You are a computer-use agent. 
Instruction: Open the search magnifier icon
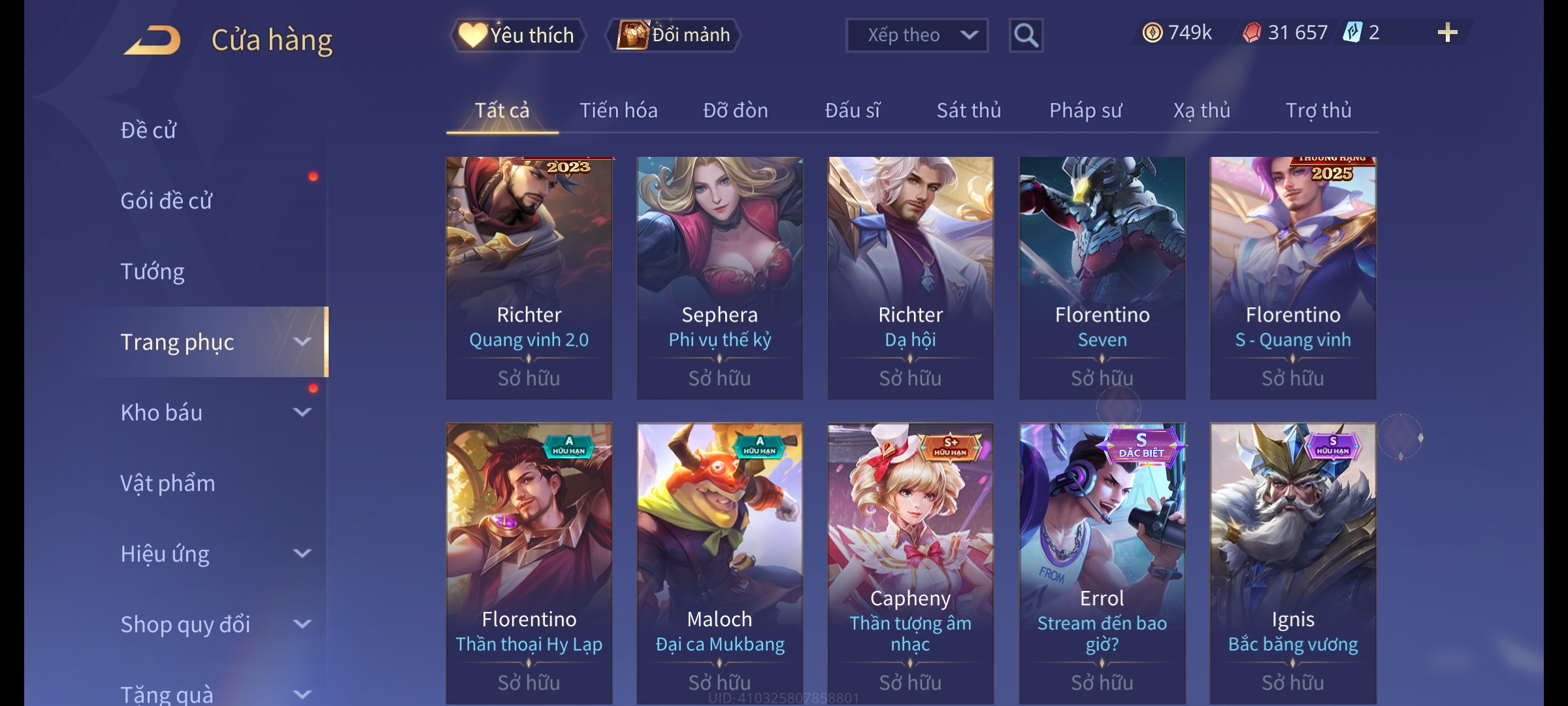[x=1026, y=35]
